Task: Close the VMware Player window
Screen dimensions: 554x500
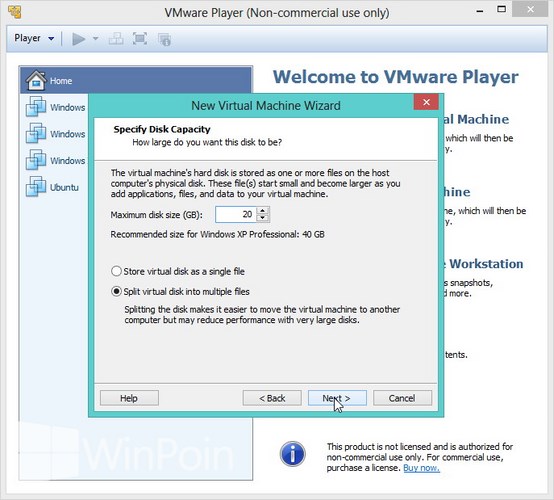Action: click(530, 10)
